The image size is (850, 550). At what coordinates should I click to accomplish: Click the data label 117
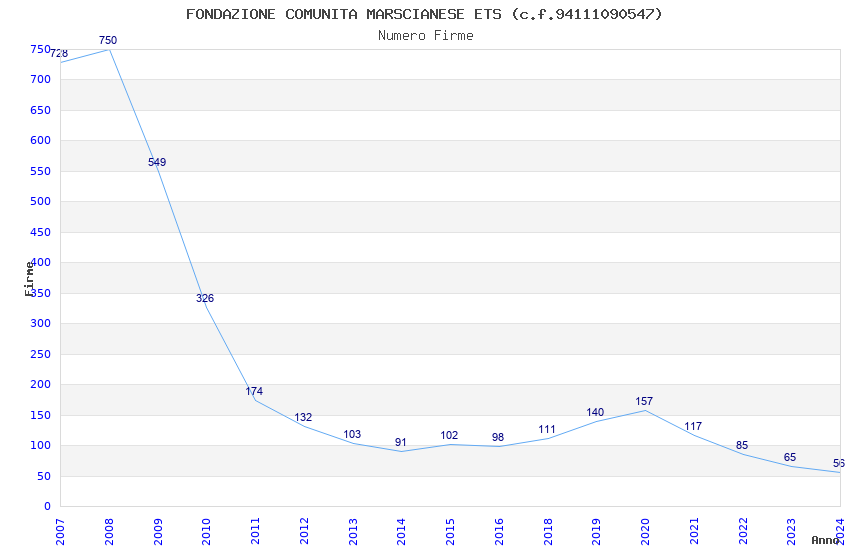click(x=693, y=426)
